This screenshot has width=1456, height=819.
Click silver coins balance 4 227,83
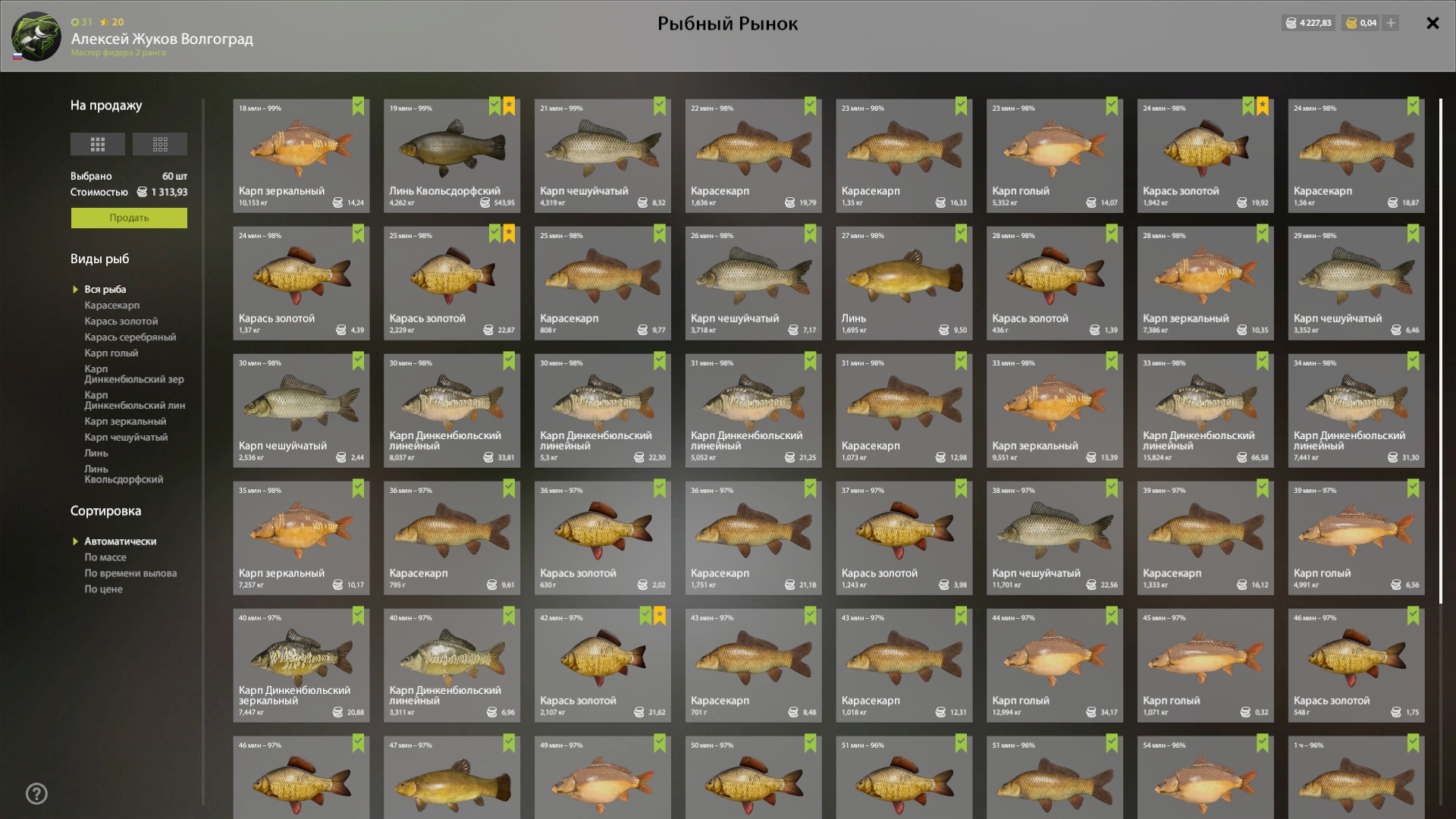[1308, 23]
